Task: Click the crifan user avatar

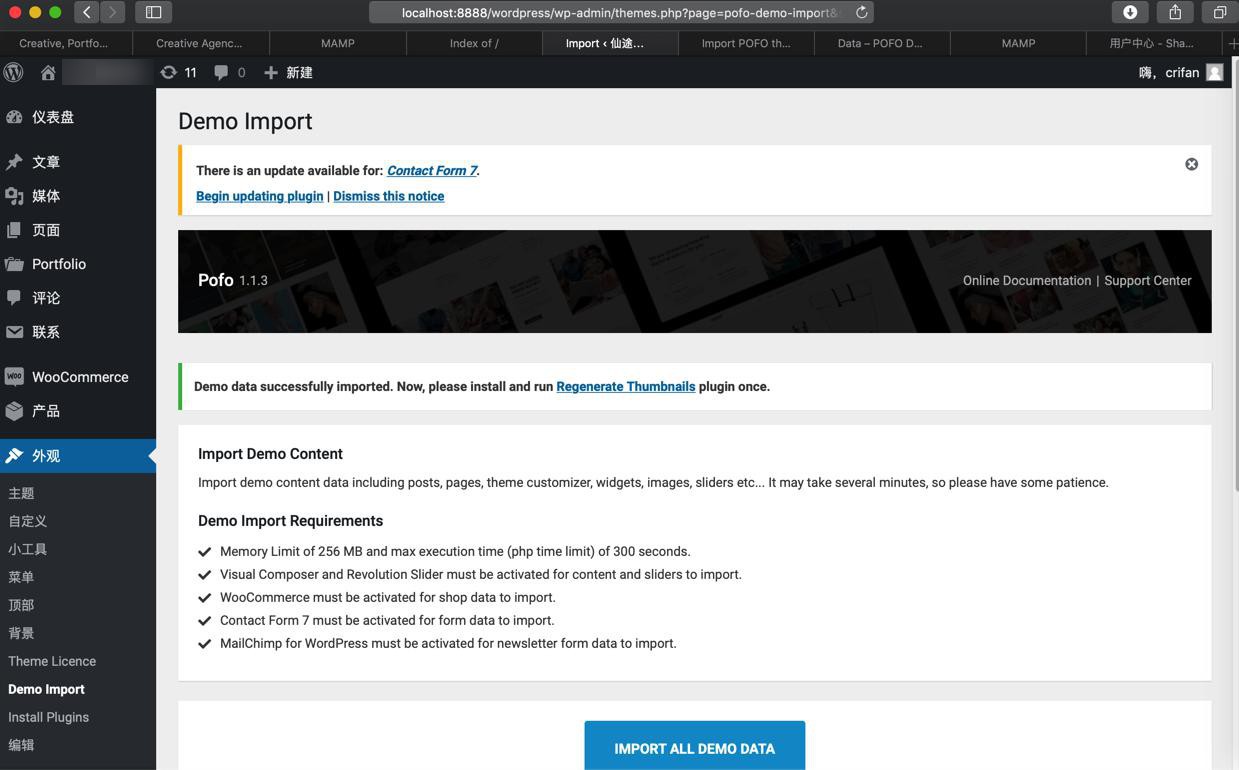Action: pyautogui.click(x=1215, y=72)
